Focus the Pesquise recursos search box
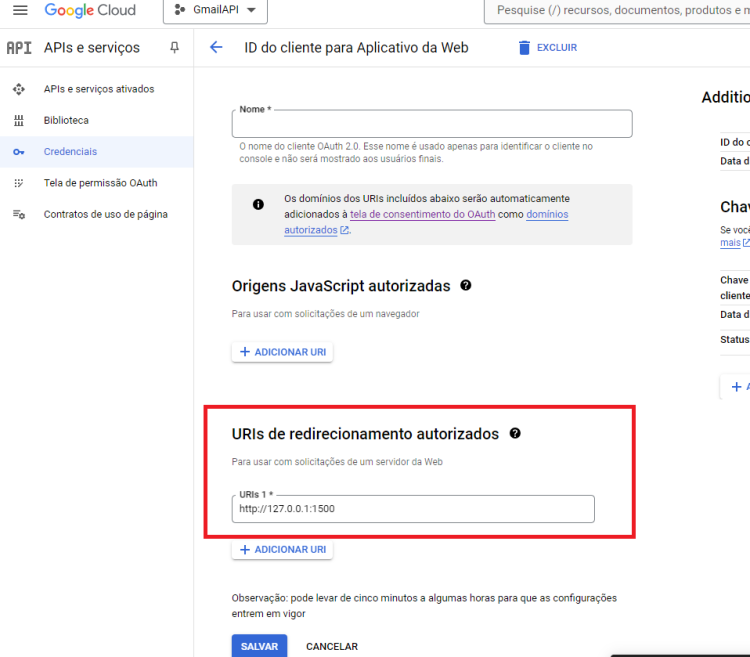The image size is (750, 657). (x=617, y=10)
